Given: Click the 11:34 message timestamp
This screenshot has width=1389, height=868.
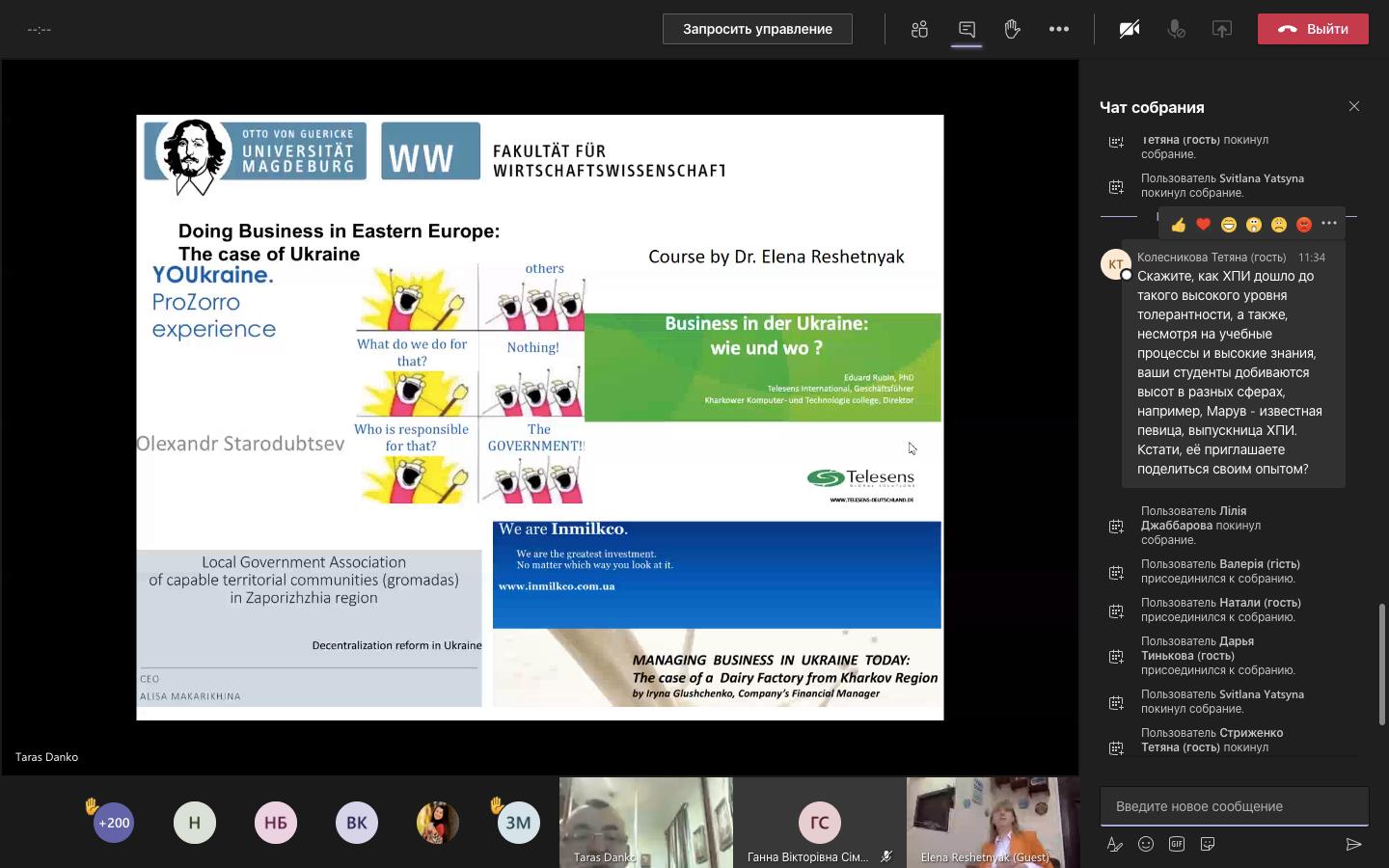Looking at the screenshot, I should (x=1312, y=258).
